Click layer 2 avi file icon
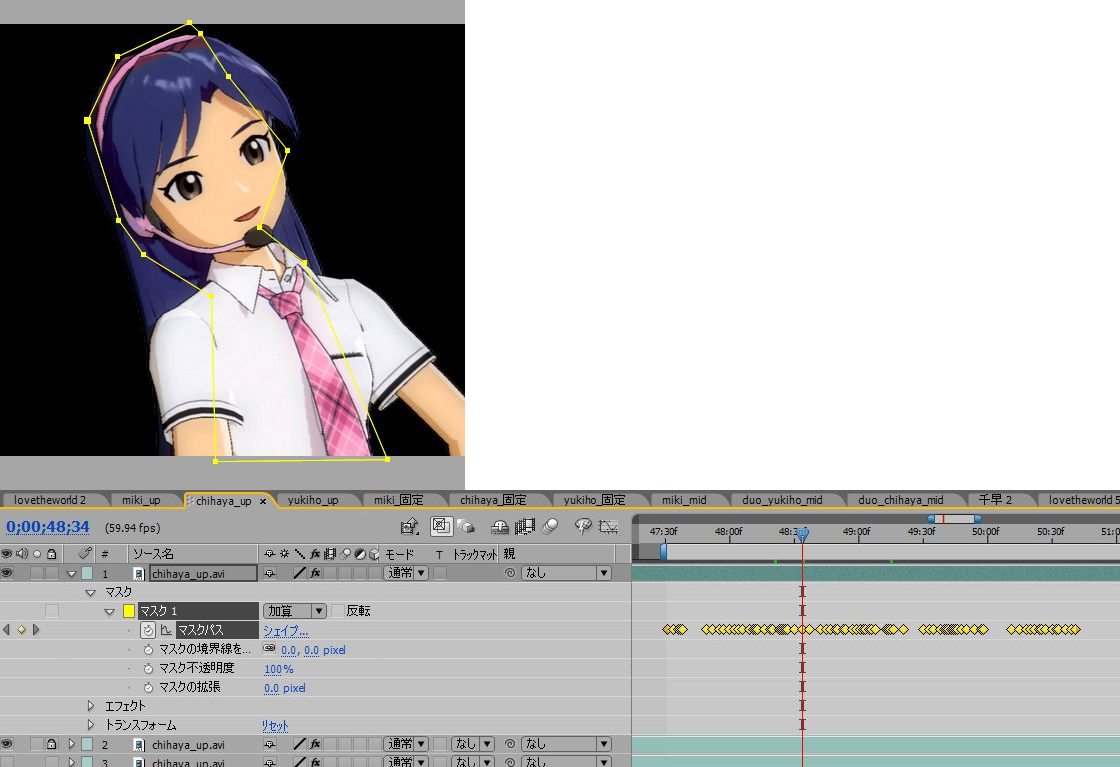This screenshot has width=1120, height=767. click(139, 744)
